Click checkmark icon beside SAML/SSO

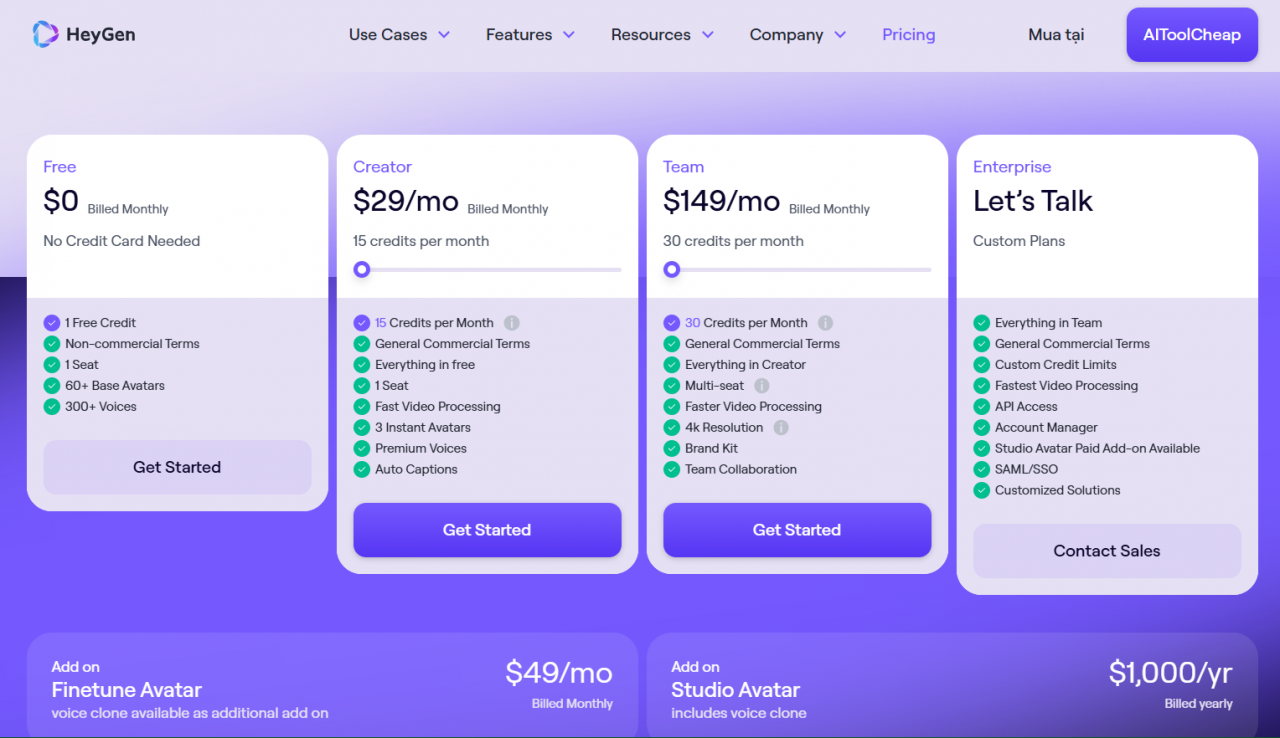click(982, 470)
